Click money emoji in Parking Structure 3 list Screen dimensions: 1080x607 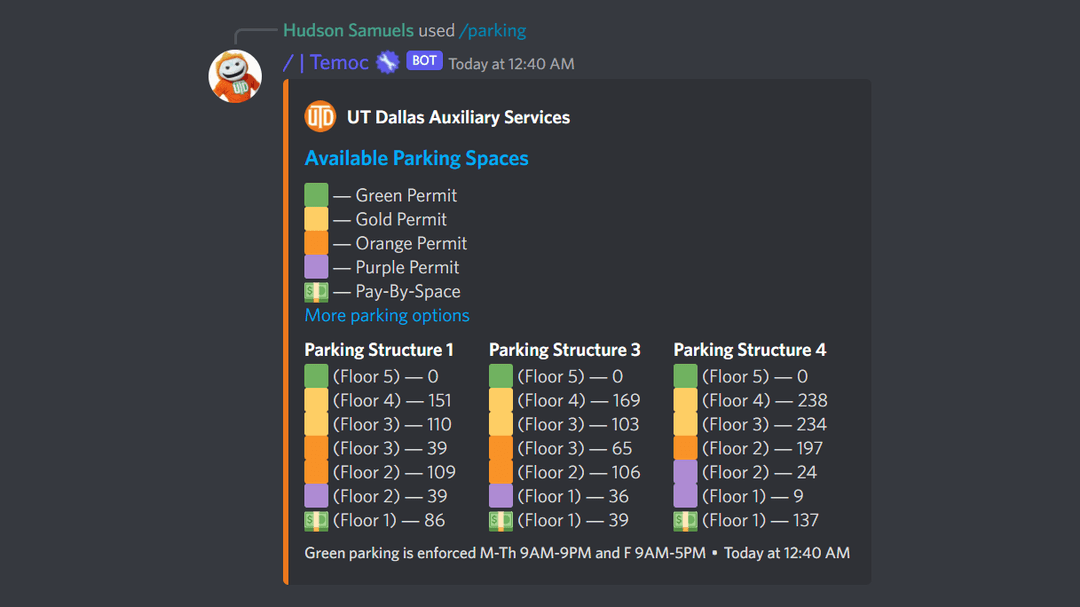tap(501, 521)
